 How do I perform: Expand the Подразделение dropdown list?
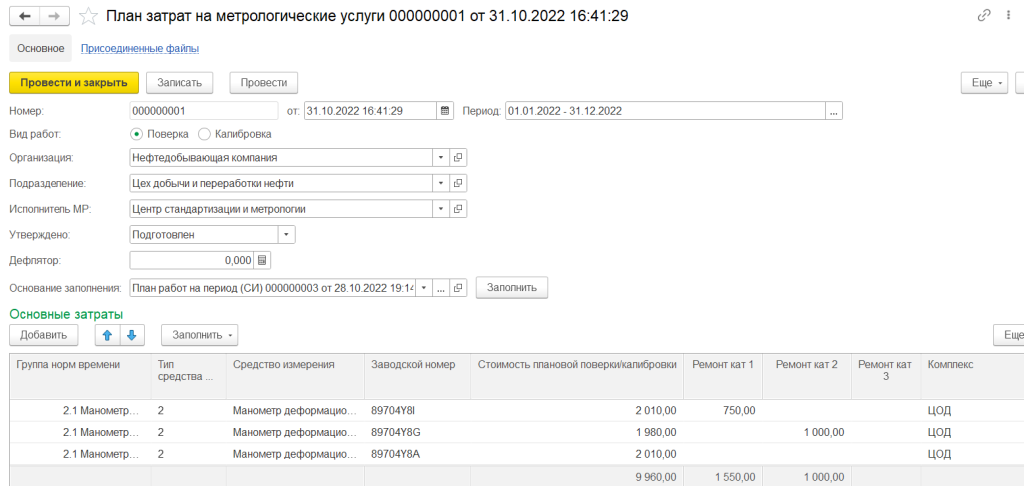coord(441,183)
